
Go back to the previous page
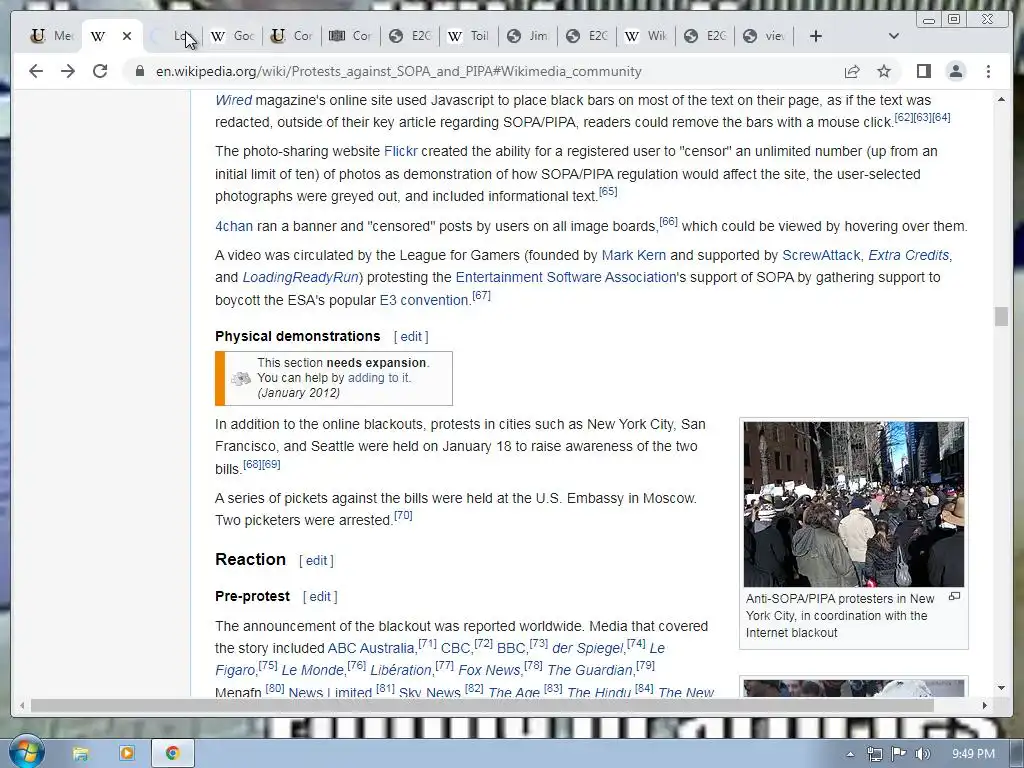pyautogui.click(x=36, y=71)
